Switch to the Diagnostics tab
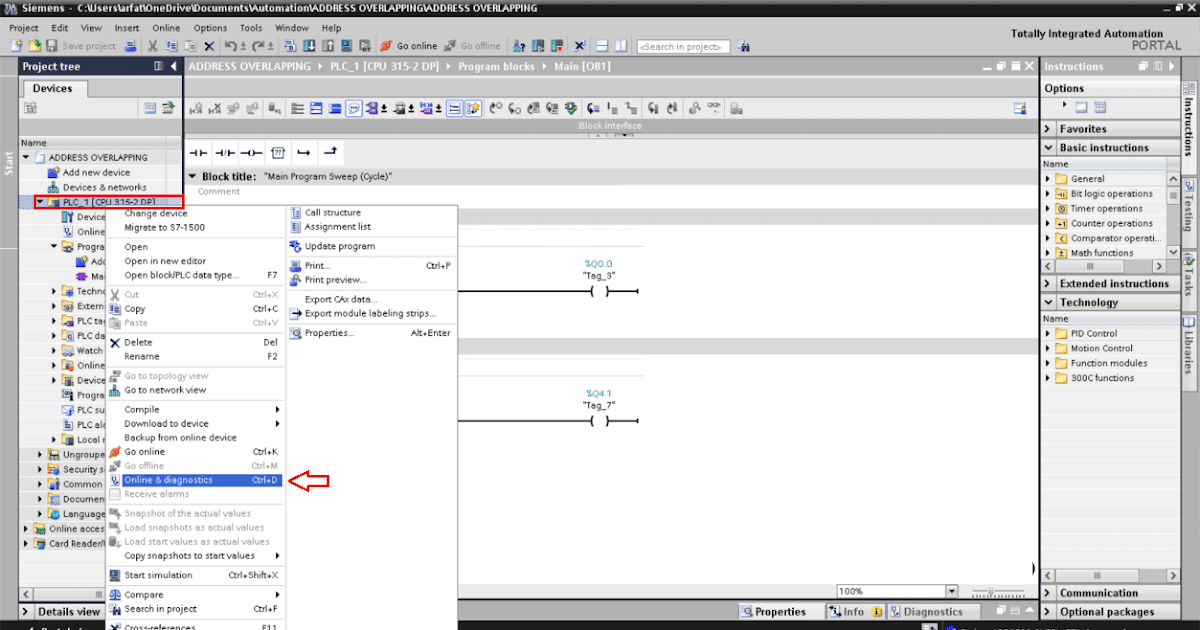The width and height of the screenshot is (1200, 630). pyautogui.click(x=933, y=611)
